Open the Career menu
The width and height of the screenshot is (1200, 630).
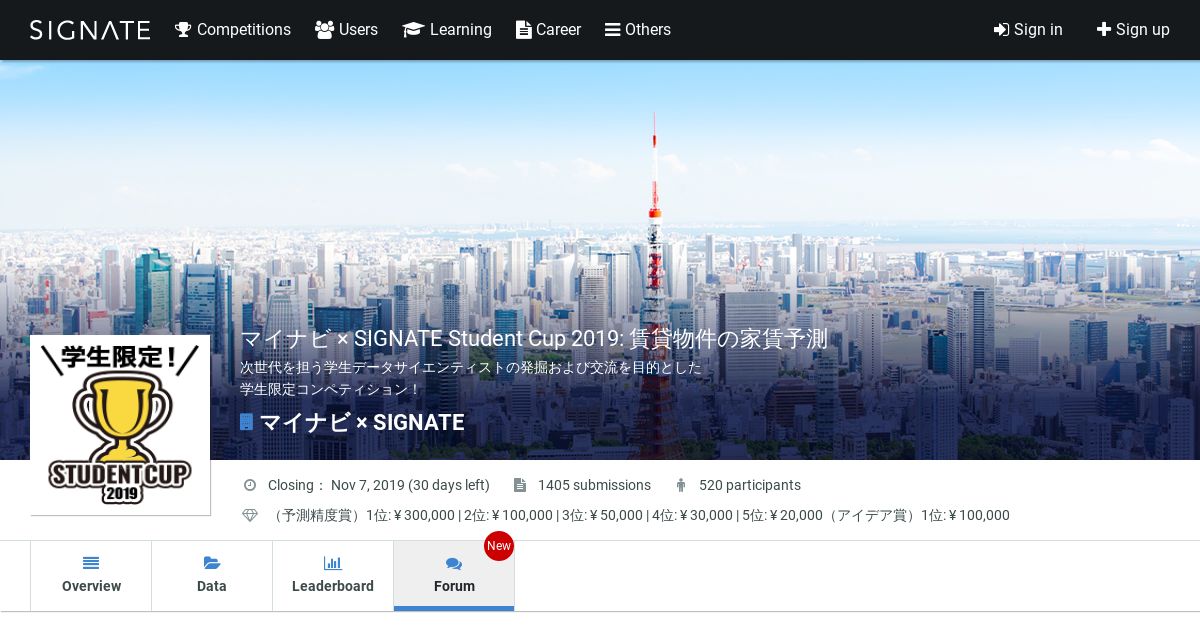point(548,30)
